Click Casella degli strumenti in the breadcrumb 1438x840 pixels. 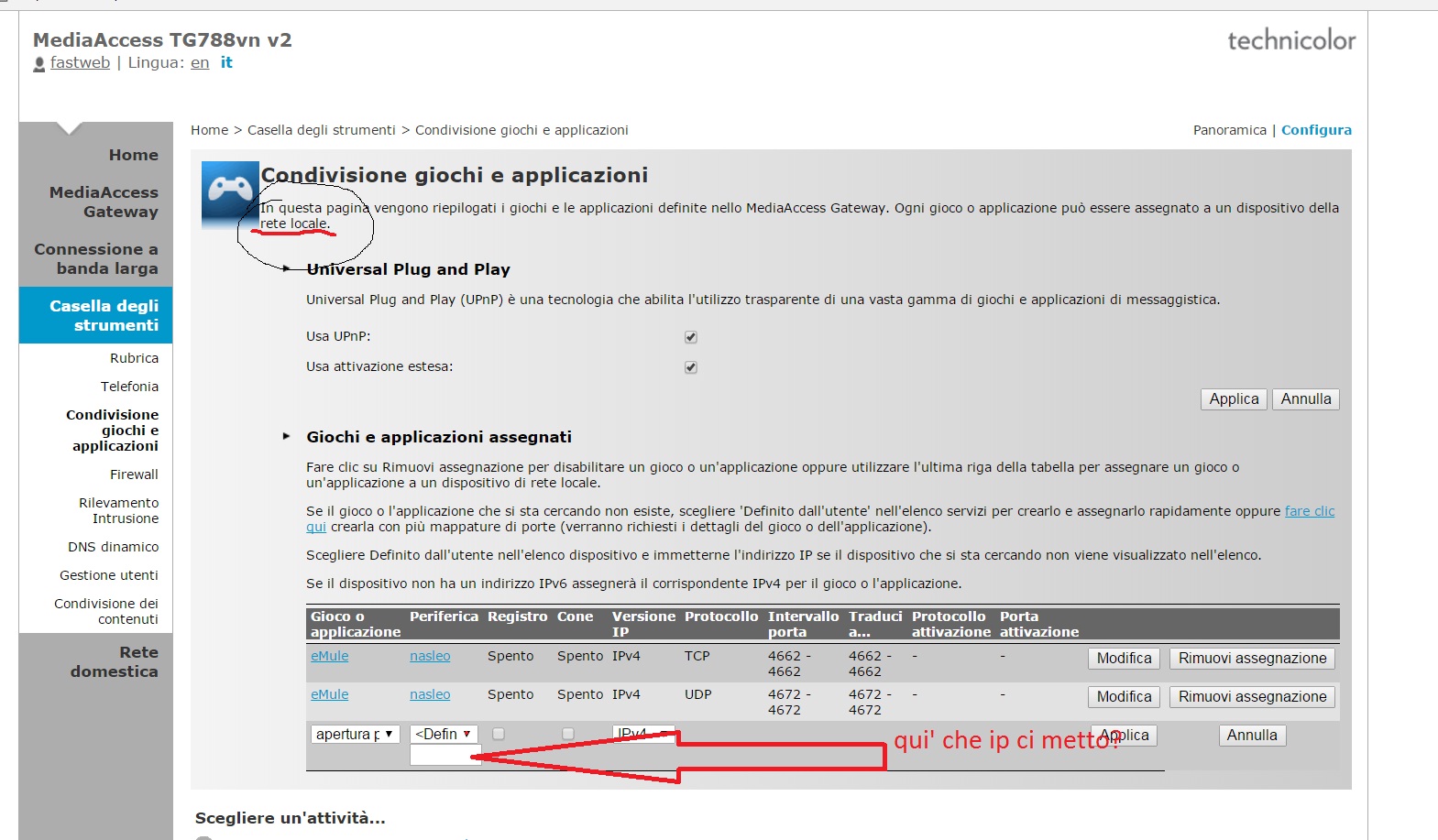click(321, 130)
